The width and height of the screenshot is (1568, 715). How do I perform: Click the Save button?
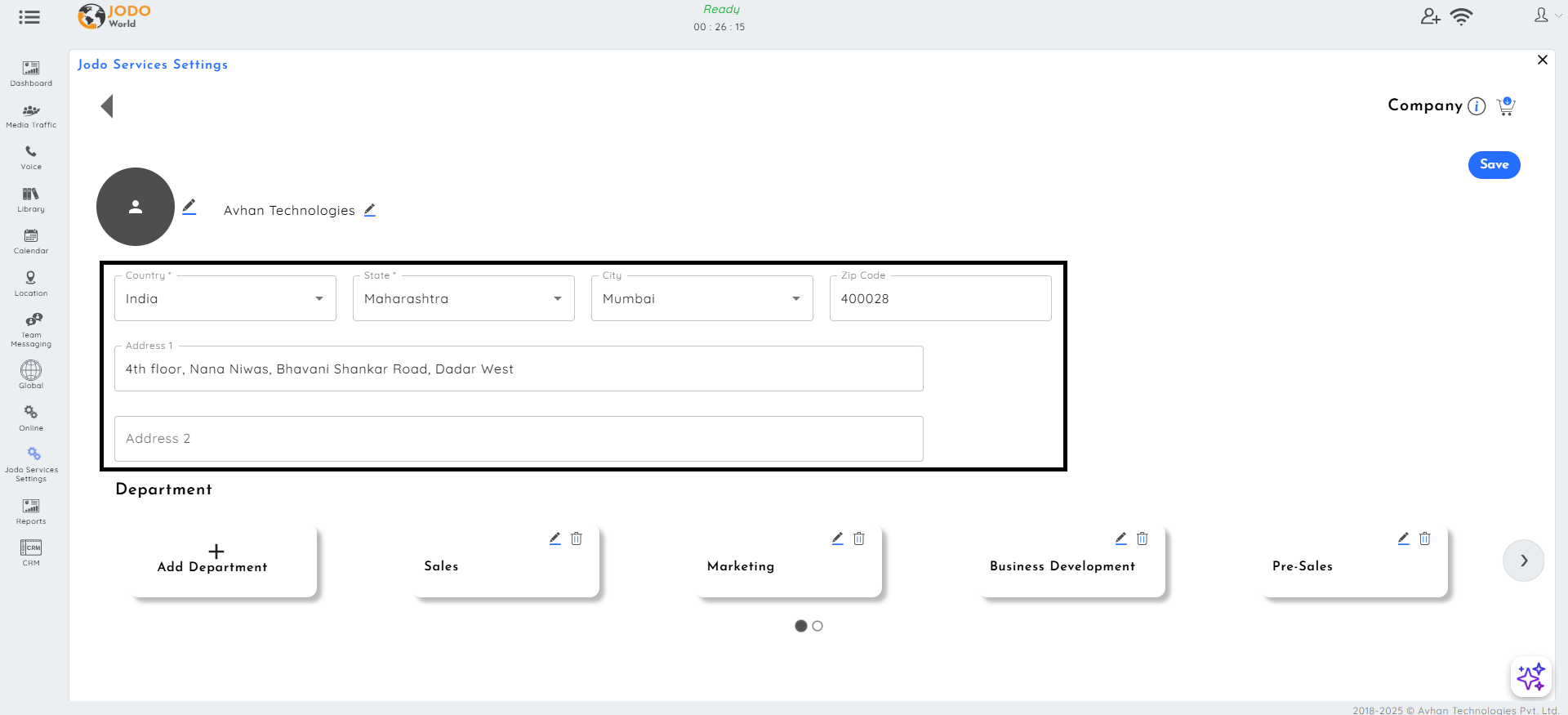(x=1494, y=164)
